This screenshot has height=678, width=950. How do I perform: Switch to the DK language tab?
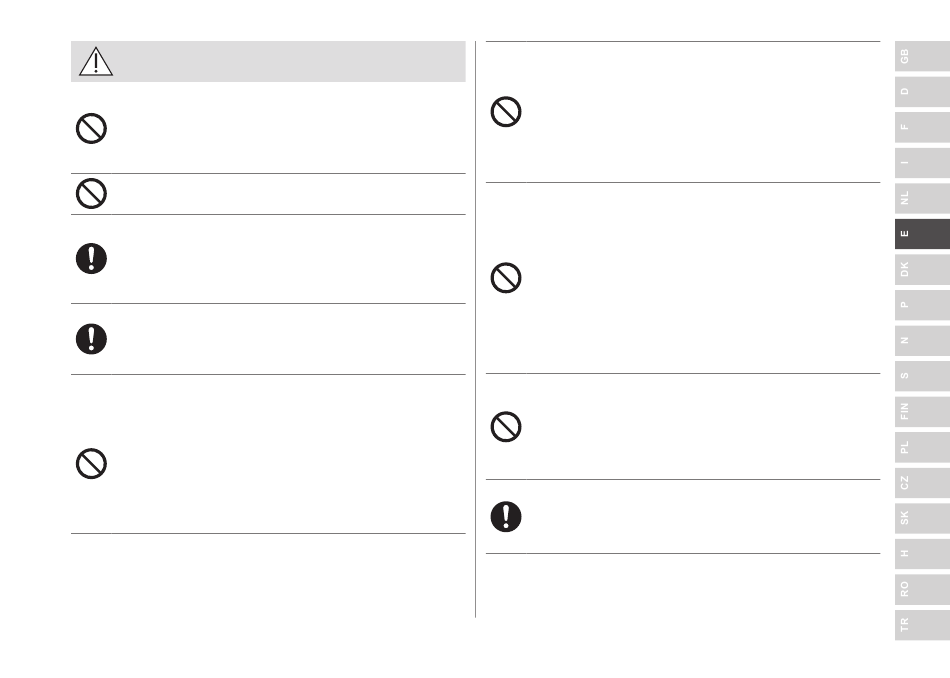[922, 270]
